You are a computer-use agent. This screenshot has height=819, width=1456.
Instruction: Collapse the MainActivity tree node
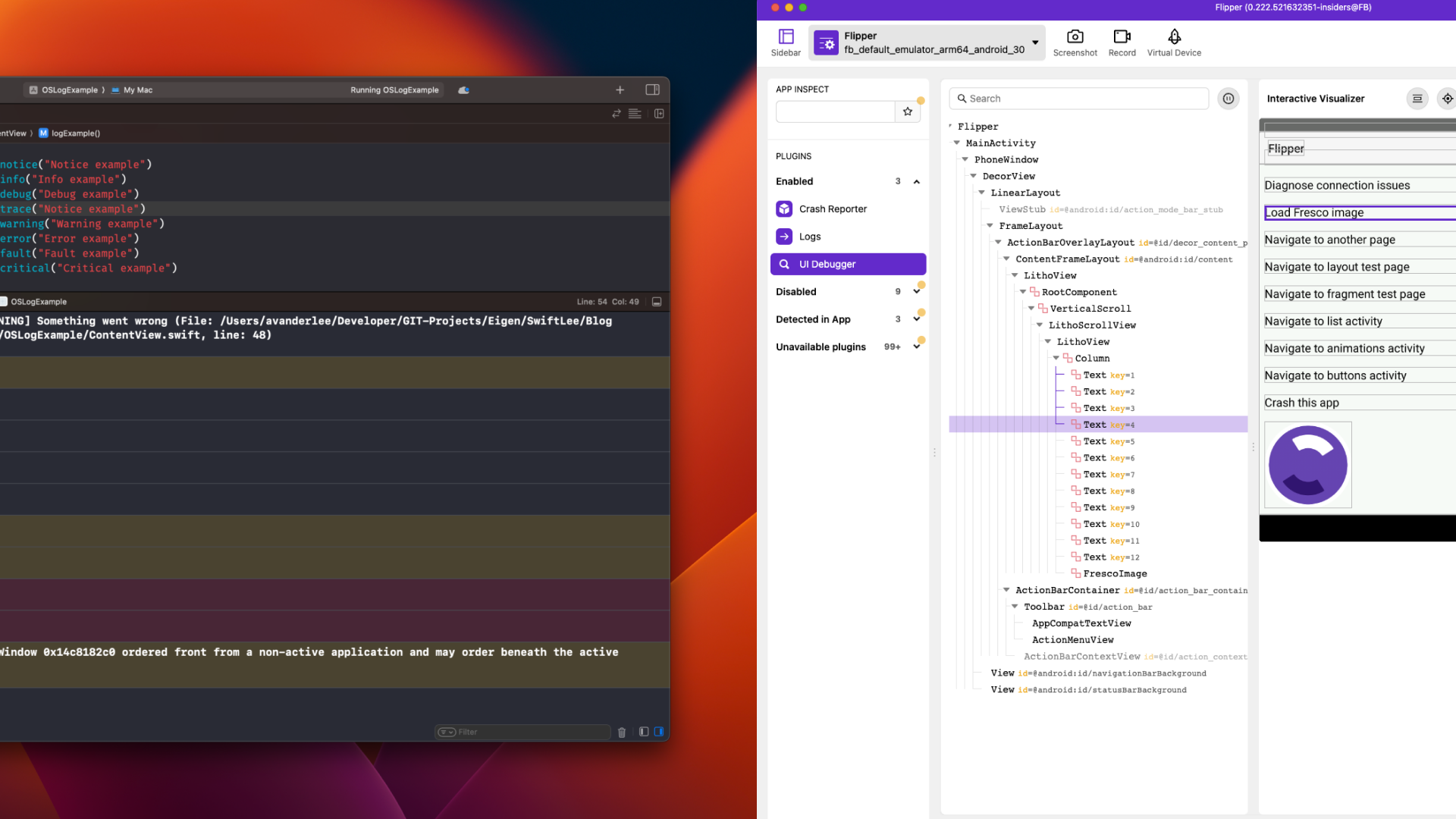[957, 143]
